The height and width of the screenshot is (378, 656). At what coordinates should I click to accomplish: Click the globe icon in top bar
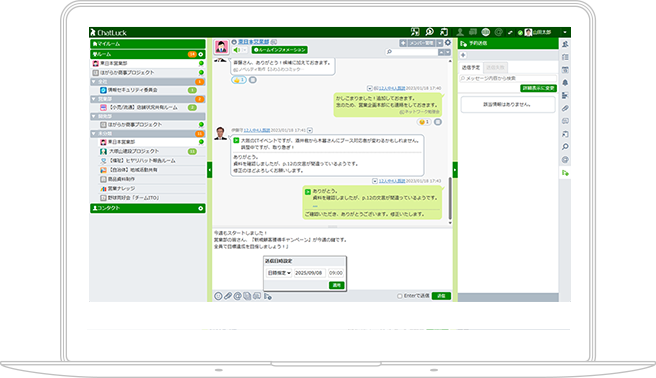tap(486, 32)
